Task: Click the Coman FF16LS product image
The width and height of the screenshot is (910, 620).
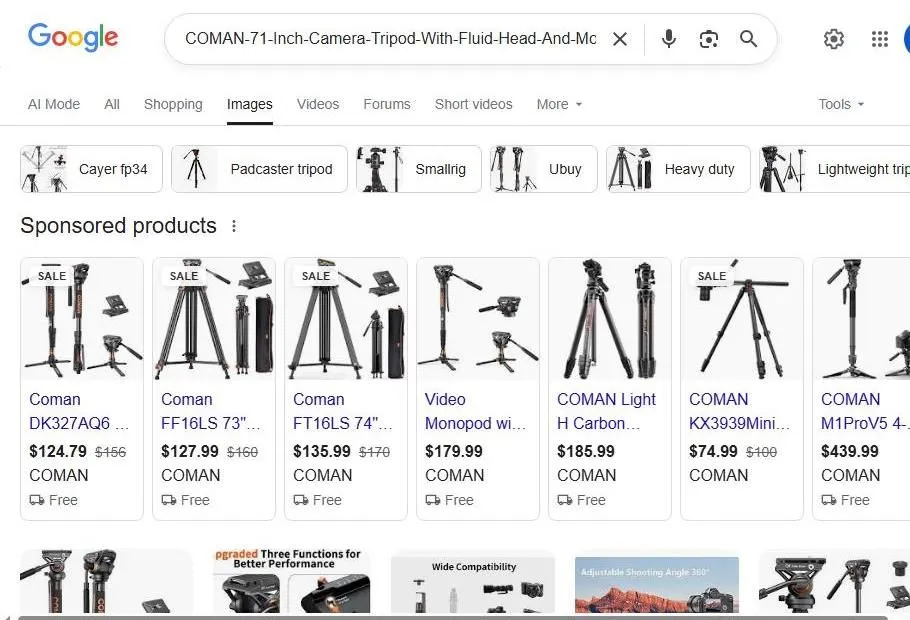Action: (214, 319)
